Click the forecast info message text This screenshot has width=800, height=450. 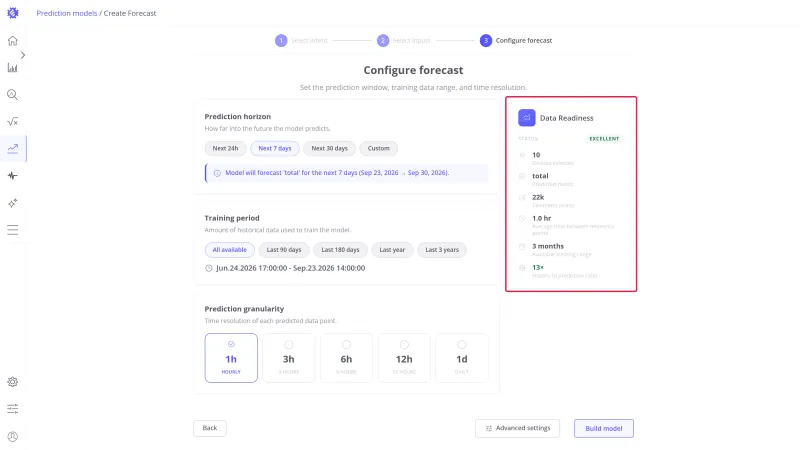pyautogui.click(x=337, y=173)
